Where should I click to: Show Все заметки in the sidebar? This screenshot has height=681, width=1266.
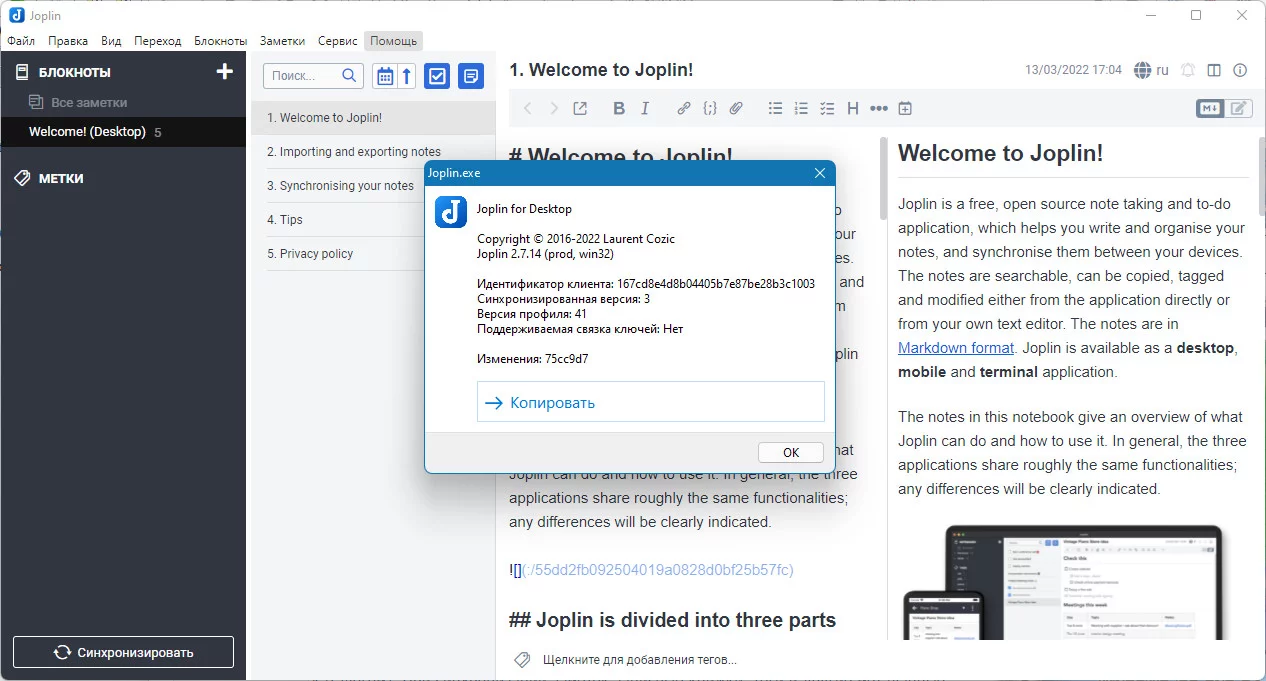click(x=123, y=102)
